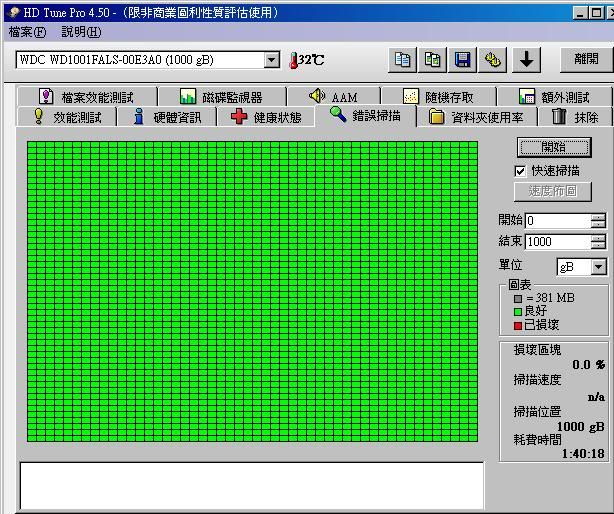The height and width of the screenshot is (514, 614).
Task: Switch to the 磁碟監視器 tab
Action: [x=222, y=96]
